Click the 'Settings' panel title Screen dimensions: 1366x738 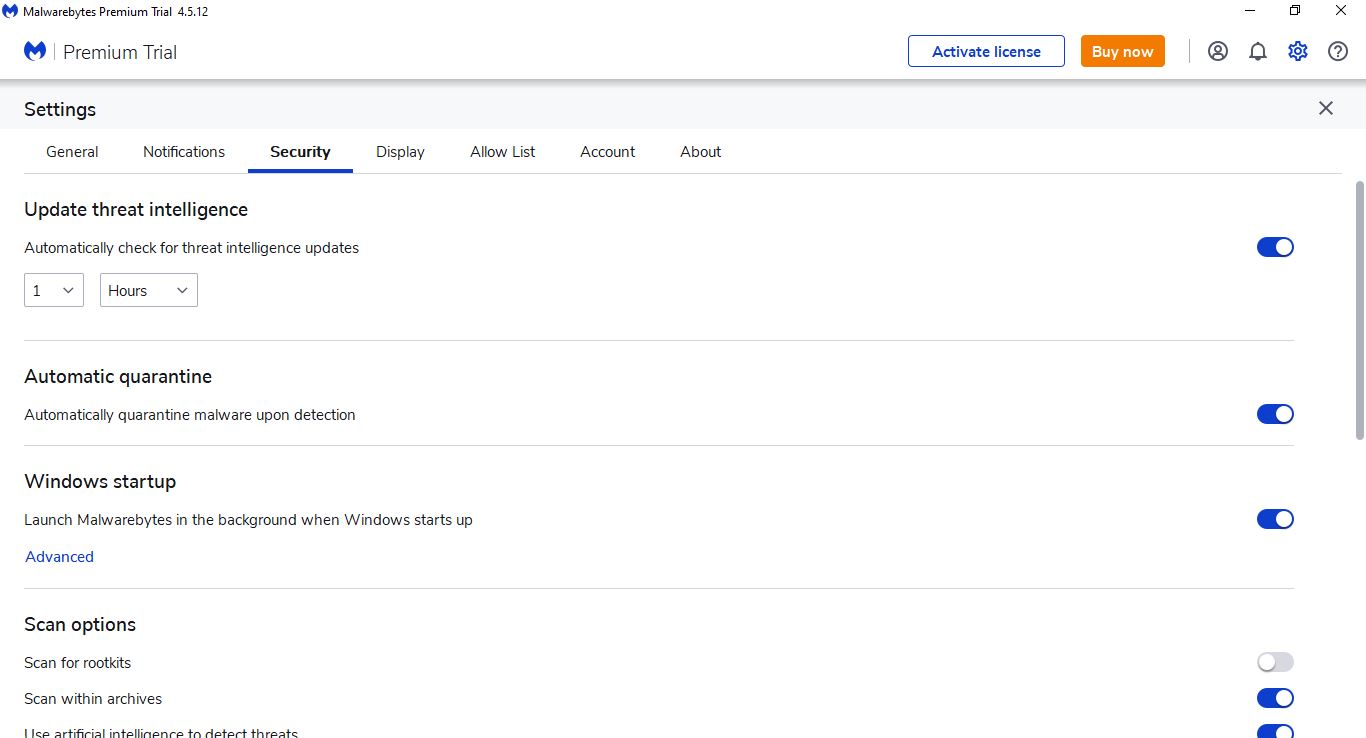[60, 109]
